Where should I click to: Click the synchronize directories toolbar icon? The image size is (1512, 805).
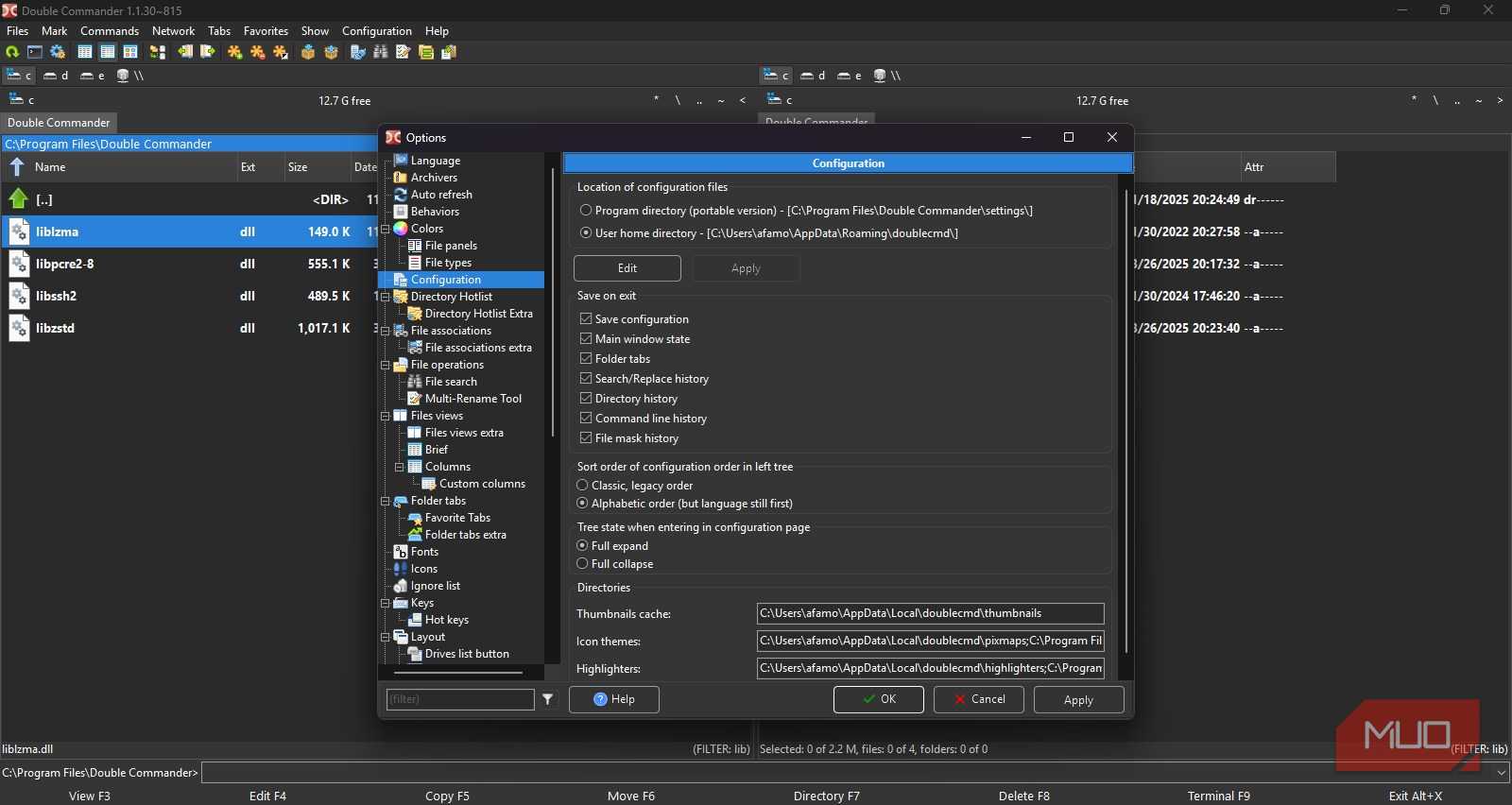pyautogui.click(x=426, y=52)
